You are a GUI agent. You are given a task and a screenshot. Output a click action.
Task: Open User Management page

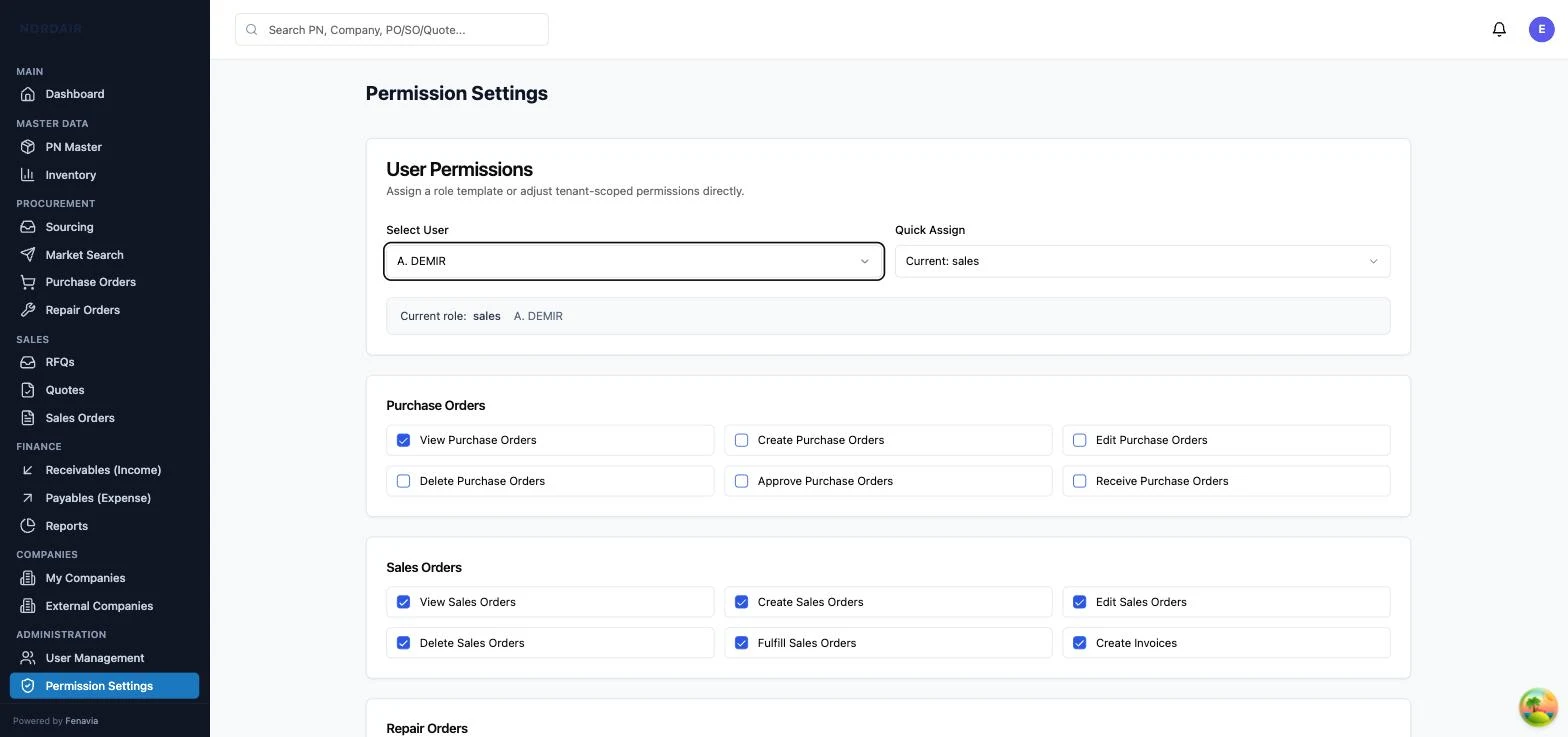(104, 658)
